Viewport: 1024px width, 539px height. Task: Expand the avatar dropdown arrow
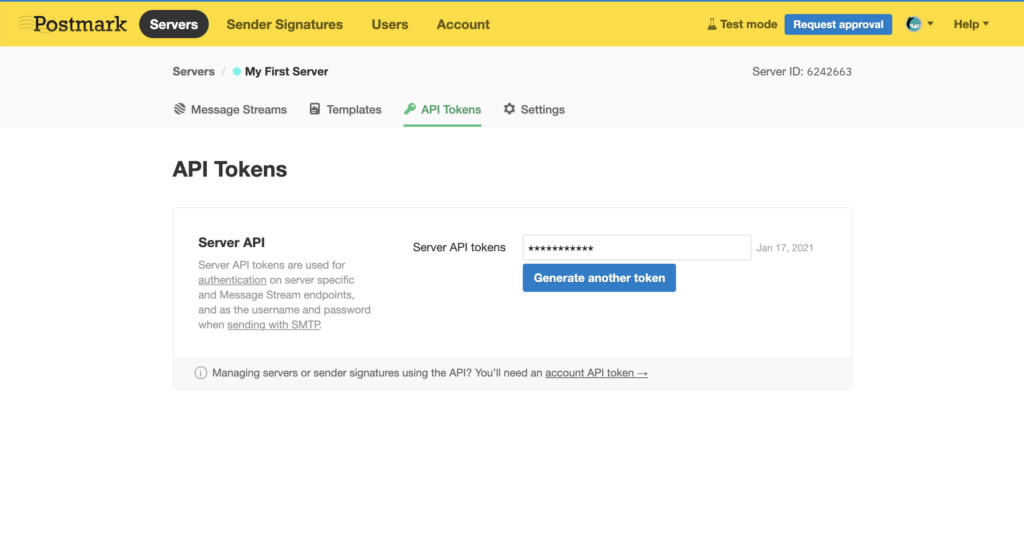click(931, 24)
